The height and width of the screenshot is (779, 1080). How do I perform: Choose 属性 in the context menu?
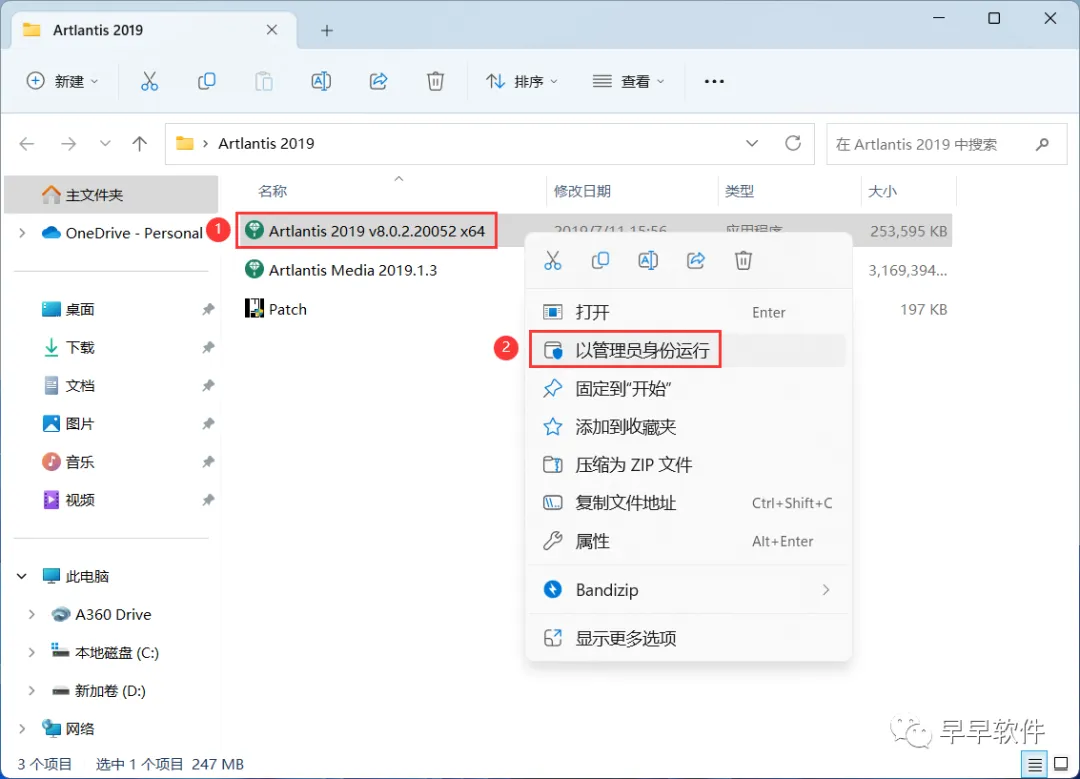coord(687,541)
